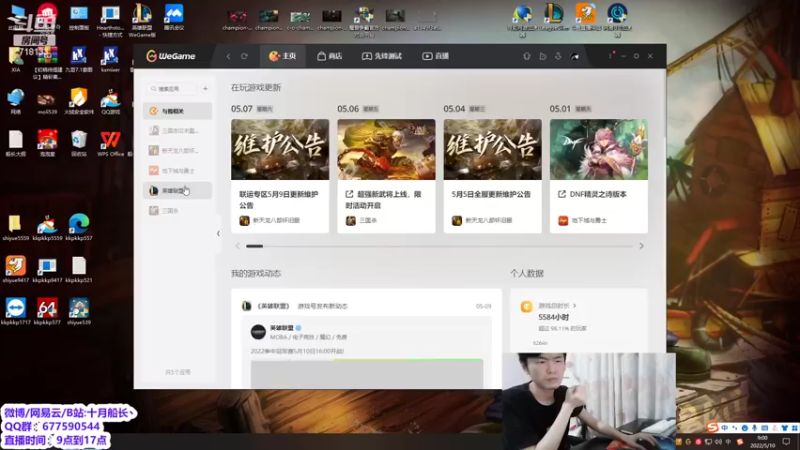Show next update cards with right arrow
The width and height of the screenshot is (800, 450).
tap(641, 246)
